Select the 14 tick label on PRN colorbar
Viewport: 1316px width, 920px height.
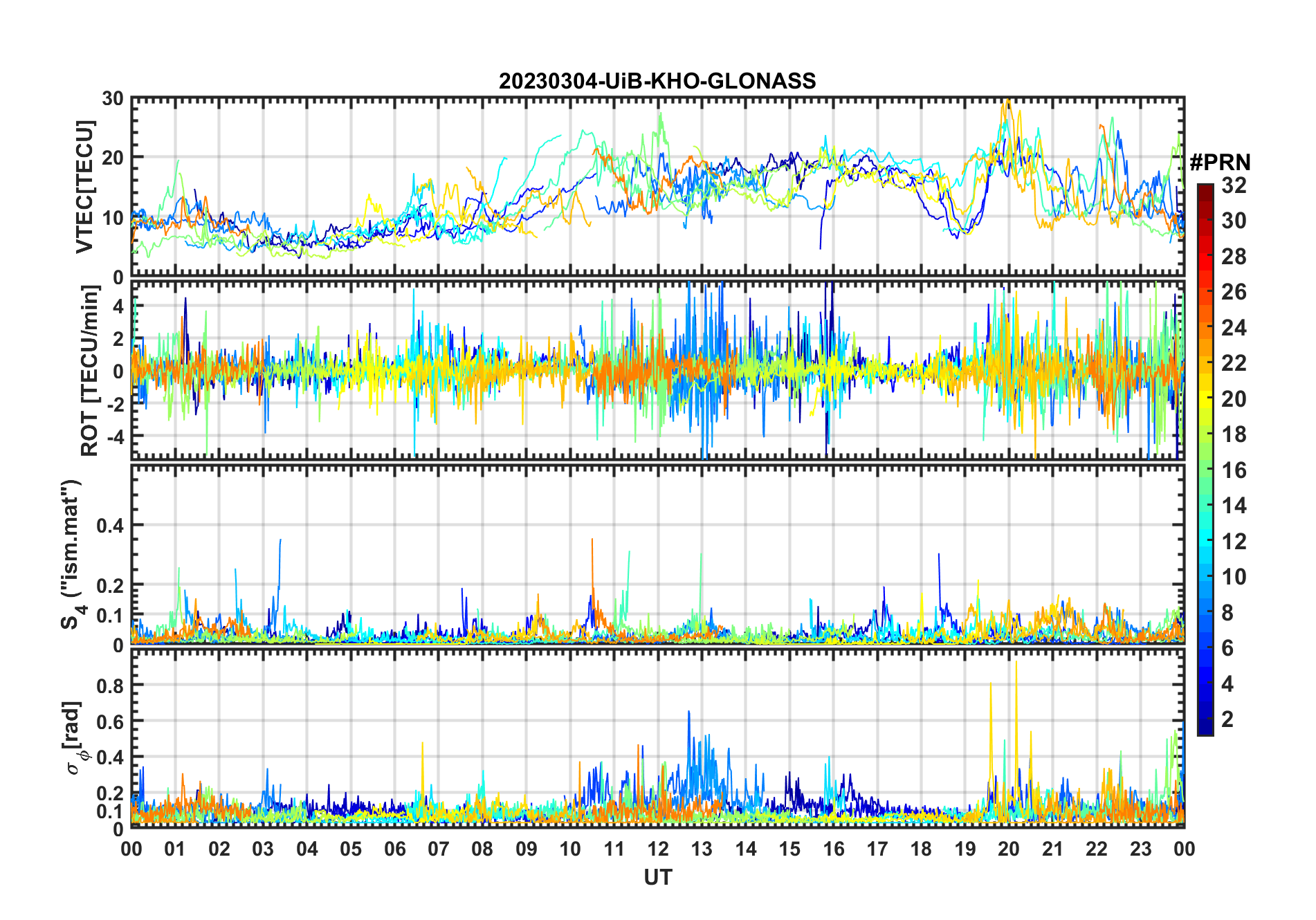1234,506
